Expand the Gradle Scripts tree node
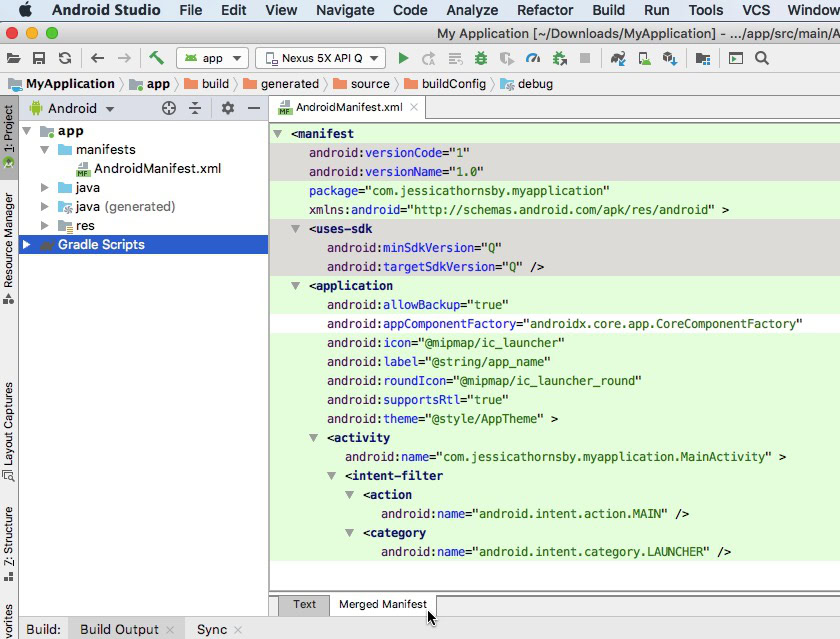Image resolution: width=840 pixels, height=639 pixels. tap(27, 245)
